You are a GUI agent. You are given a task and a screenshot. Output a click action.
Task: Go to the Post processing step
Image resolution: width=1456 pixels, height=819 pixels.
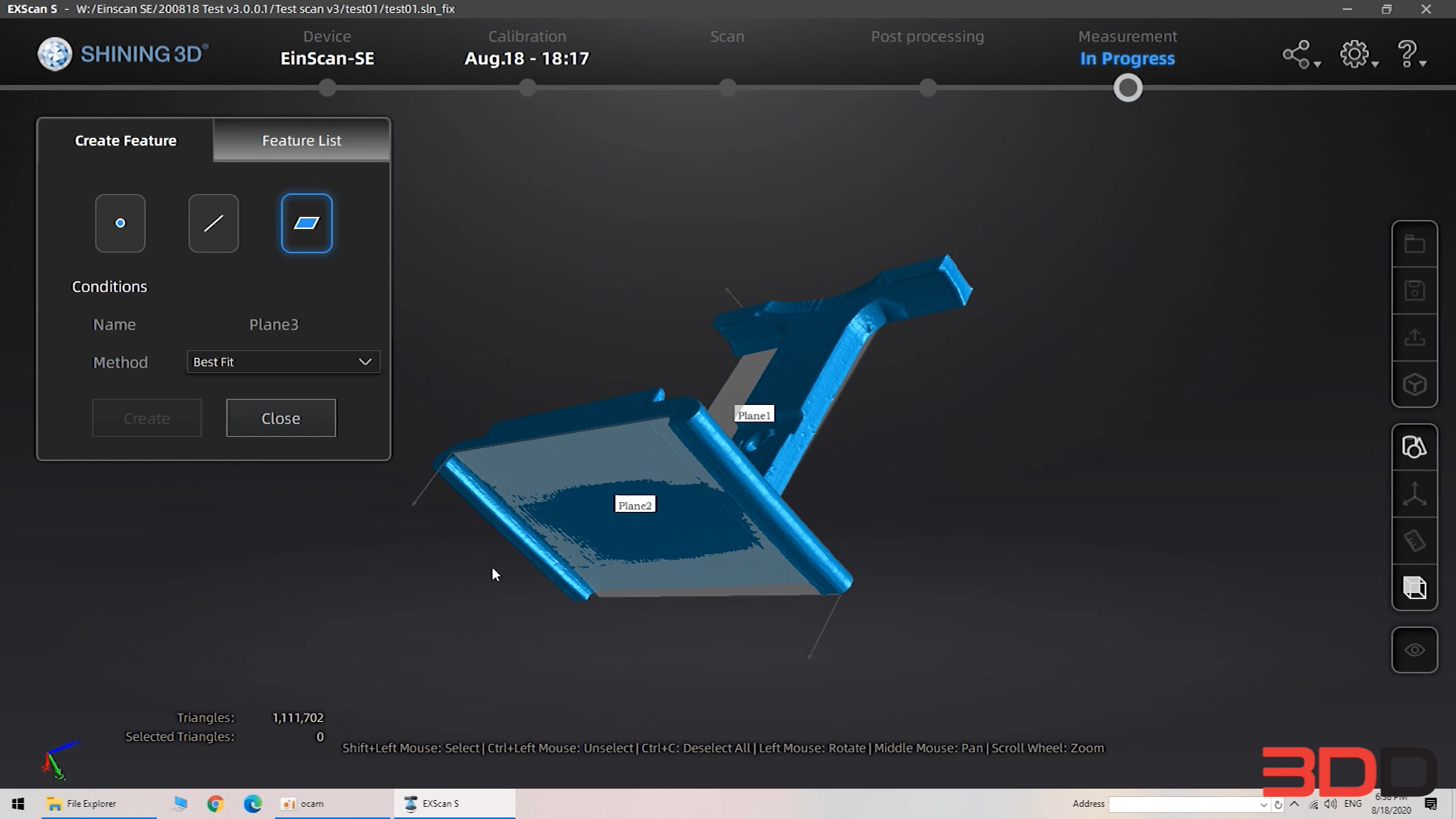pos(927,36)
